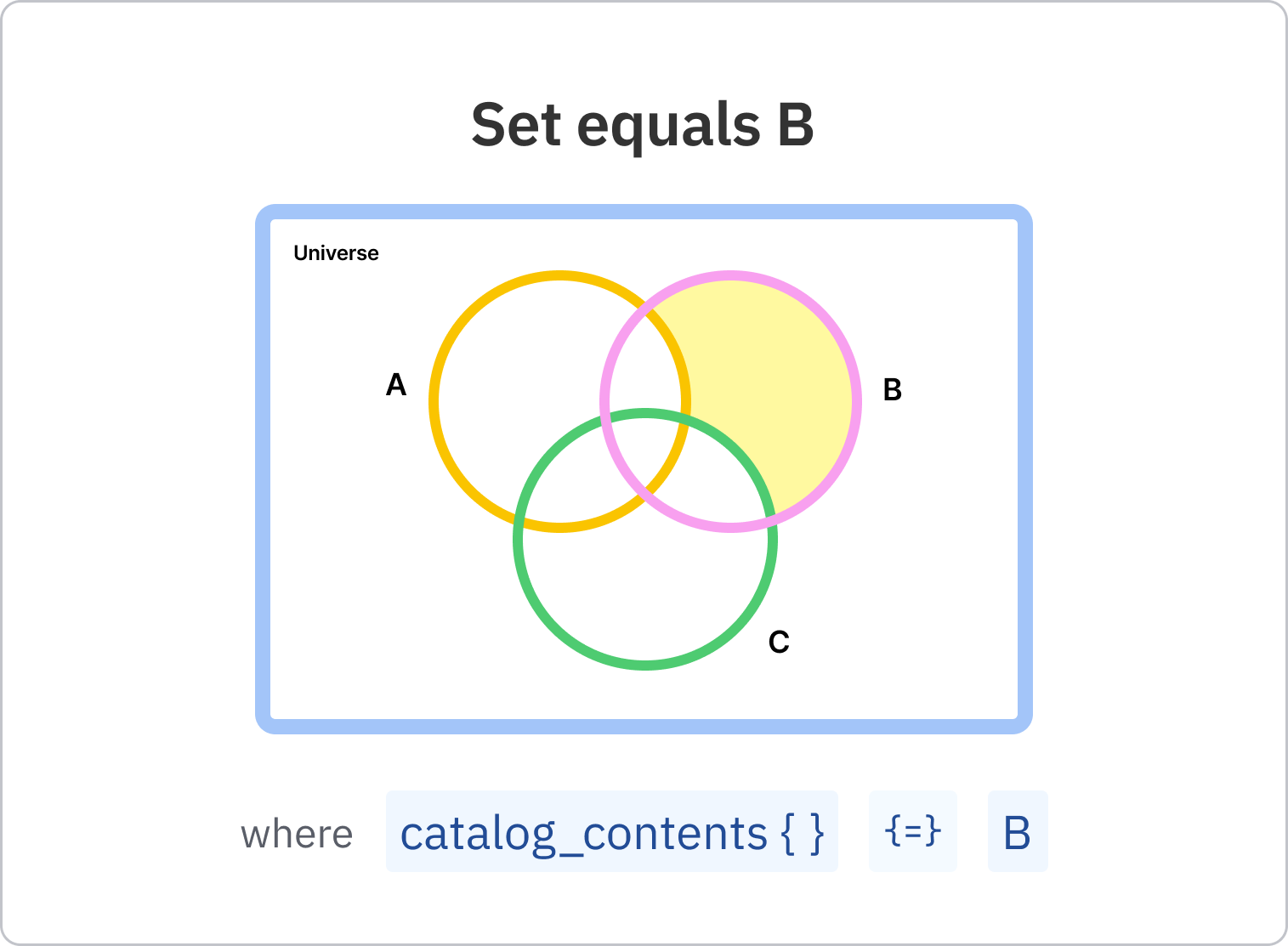Select the pink circle B outline

856,401
